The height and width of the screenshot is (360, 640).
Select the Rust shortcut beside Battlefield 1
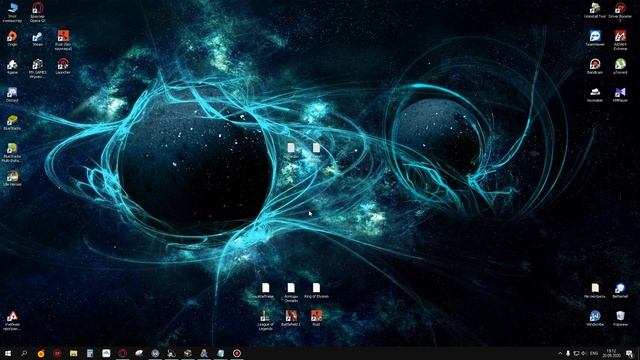[316, 318]
